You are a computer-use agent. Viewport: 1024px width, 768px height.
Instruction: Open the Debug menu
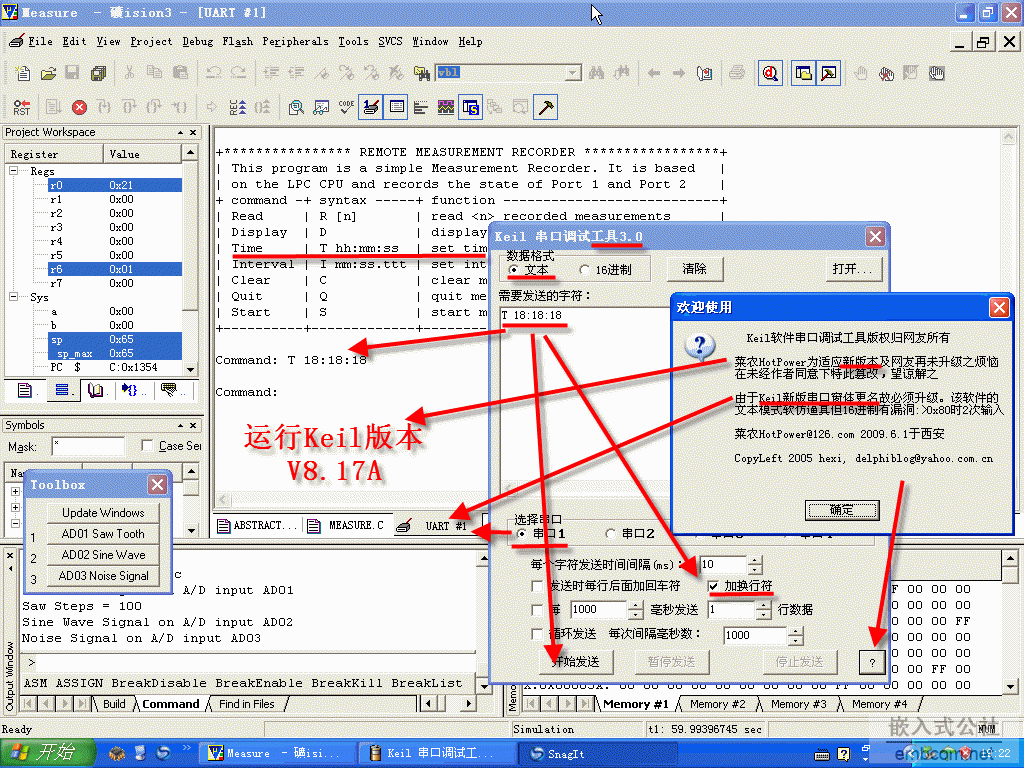pyautogui.click(x=197, y=41)
